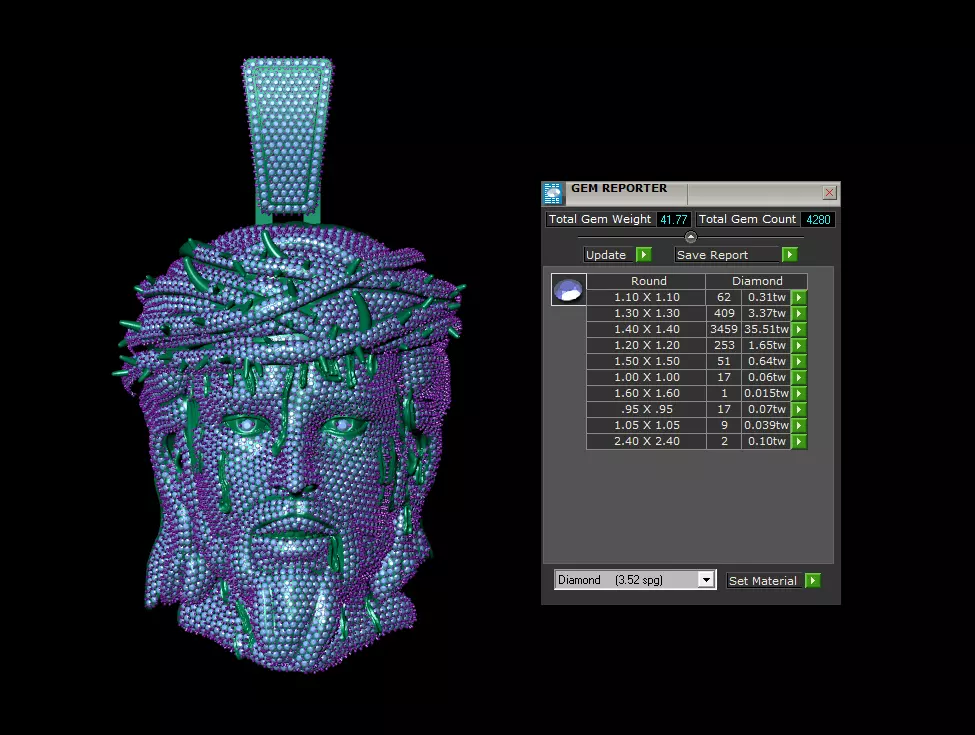Click the weight cell showing 35.51tw
The width and height of the screenshot is (975, 735).
(x=766, y=330)
